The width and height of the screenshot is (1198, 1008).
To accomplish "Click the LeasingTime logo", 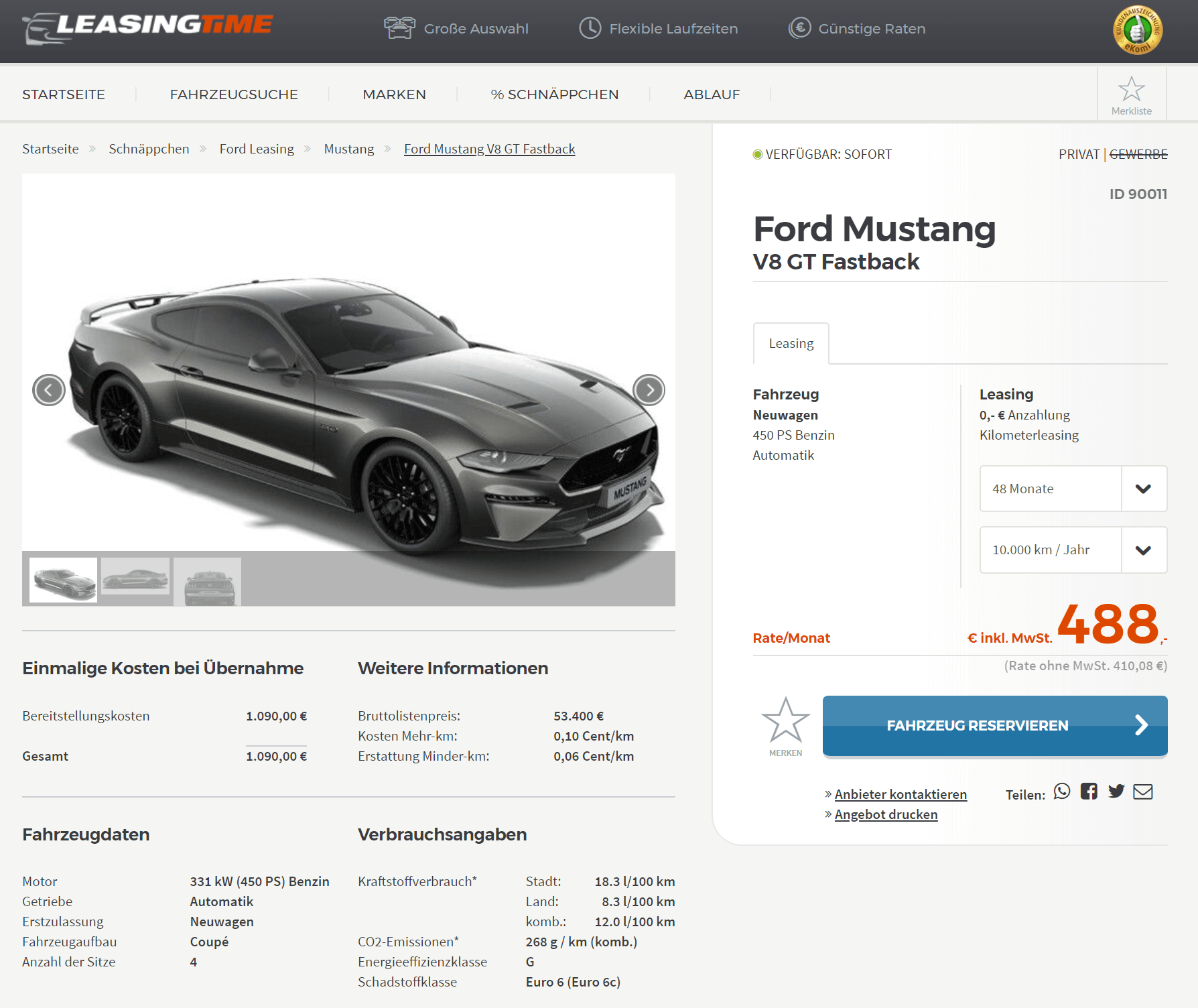I will click(147, 28).
